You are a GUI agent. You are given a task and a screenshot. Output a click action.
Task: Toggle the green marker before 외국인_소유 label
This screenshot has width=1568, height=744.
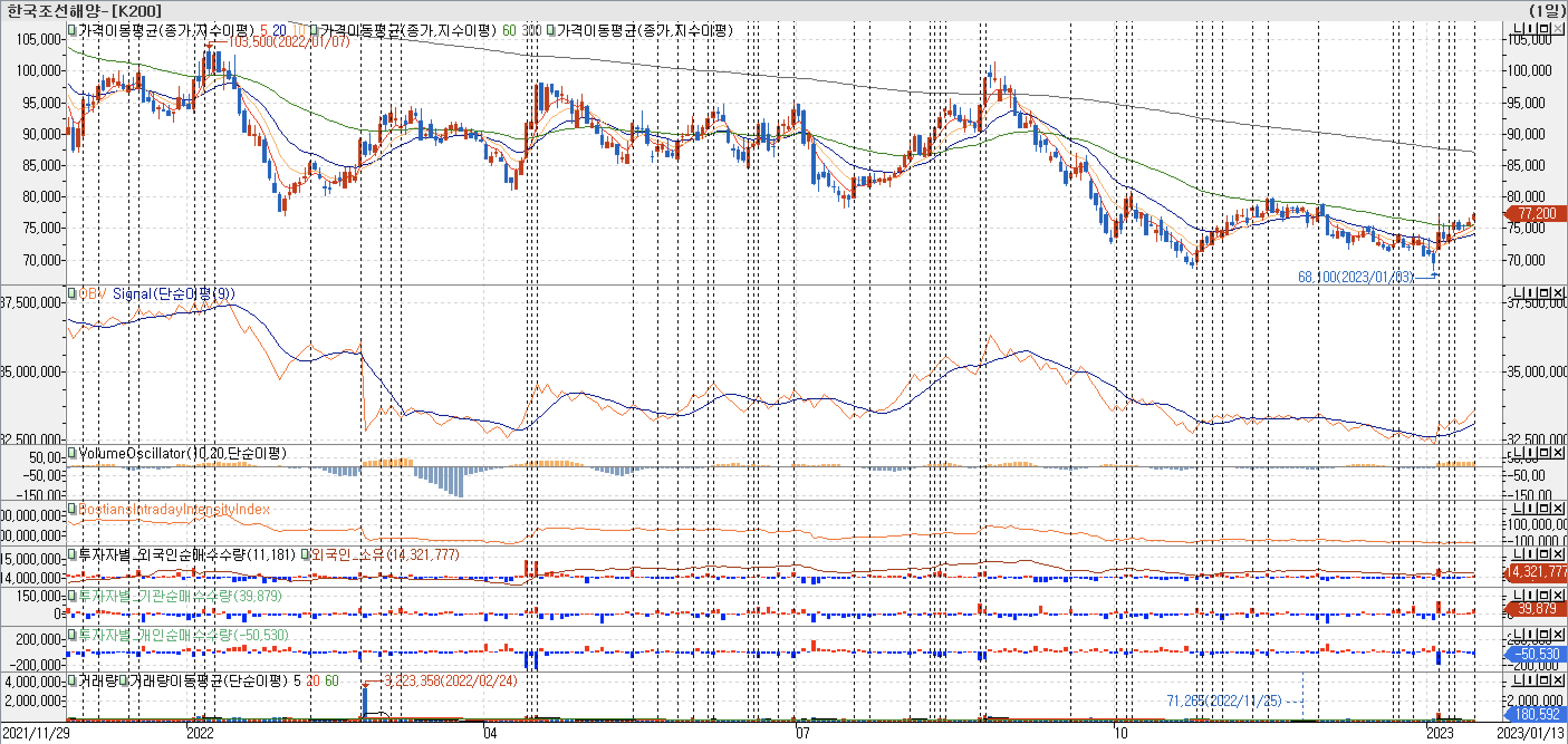click(306, 555)
